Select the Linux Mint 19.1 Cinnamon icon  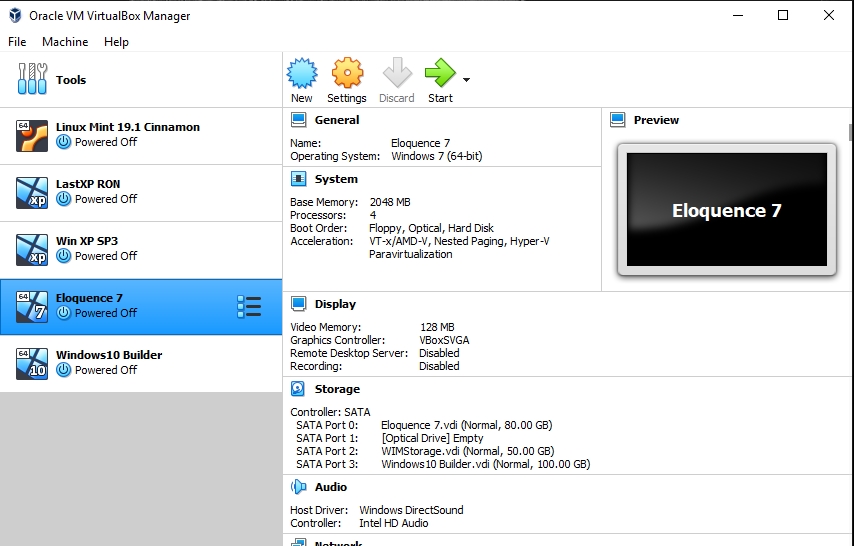coord(32,136)
